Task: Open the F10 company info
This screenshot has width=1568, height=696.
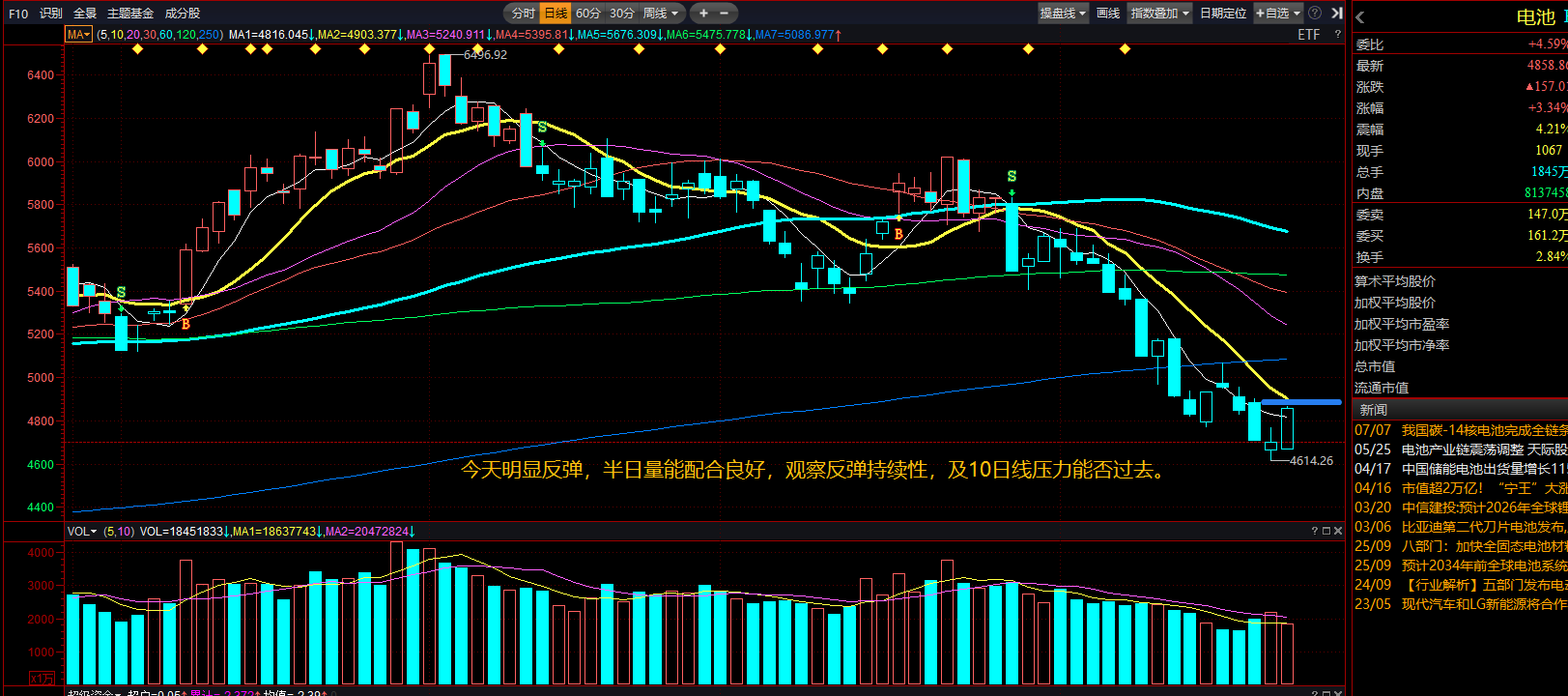Action: click(17, 14)
